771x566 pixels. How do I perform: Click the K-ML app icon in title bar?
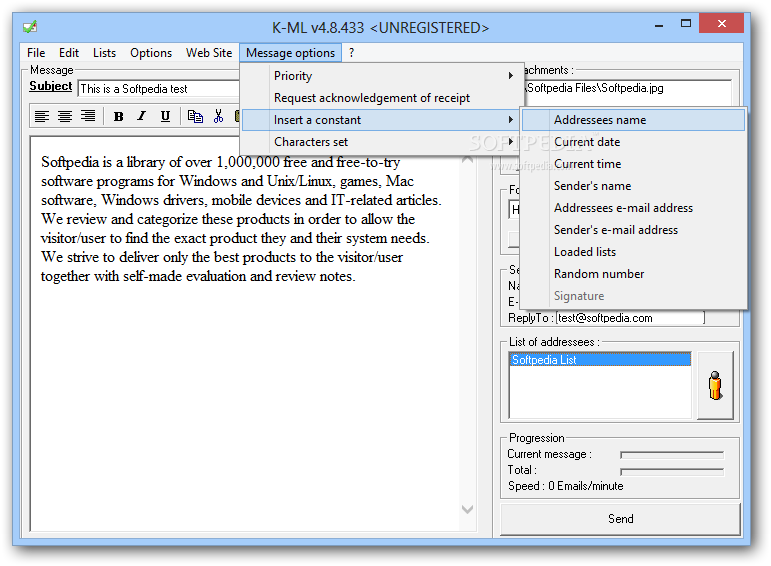(x=30, y=27)
